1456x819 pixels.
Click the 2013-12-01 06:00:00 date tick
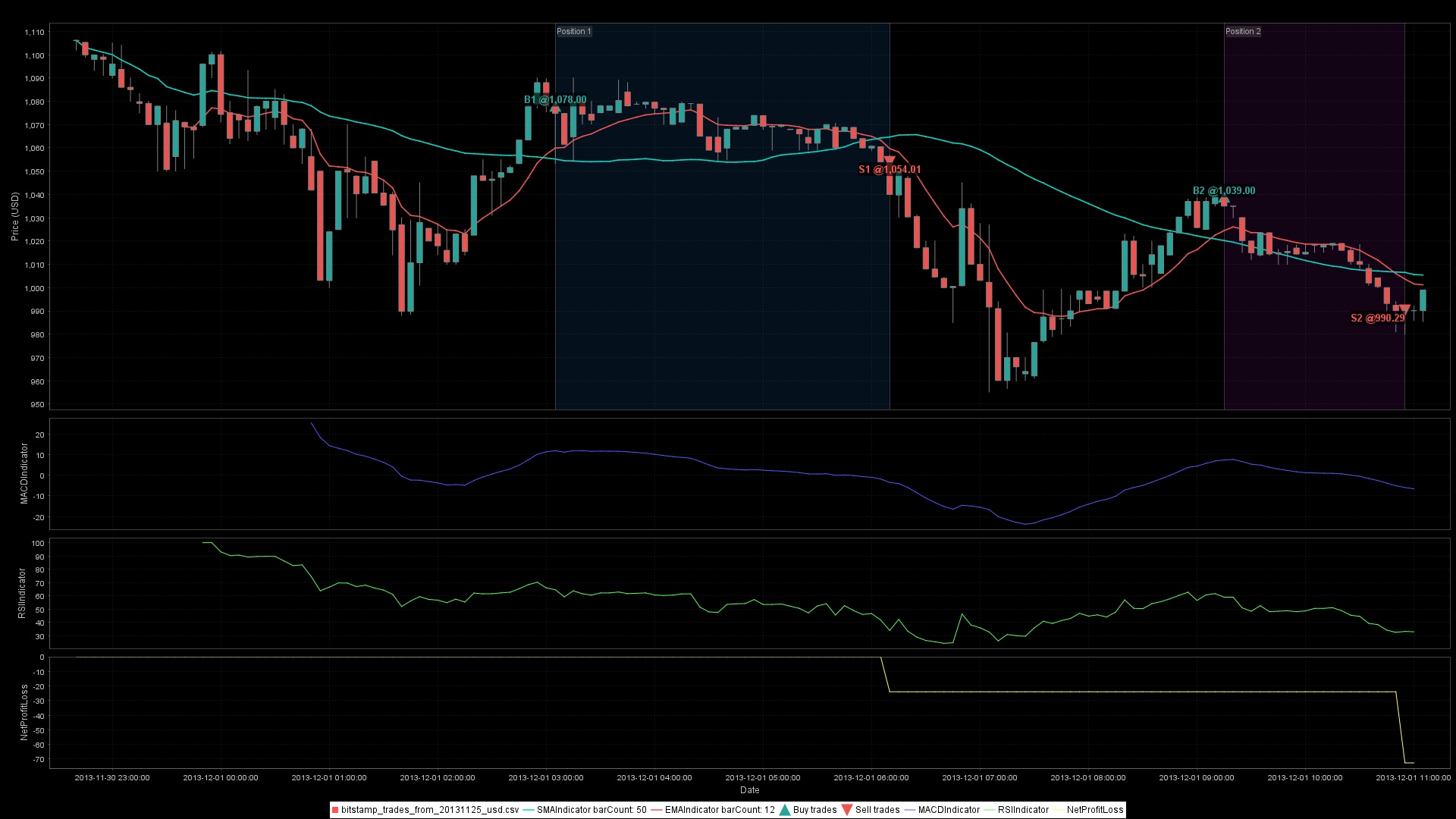(x=871, y=777)
